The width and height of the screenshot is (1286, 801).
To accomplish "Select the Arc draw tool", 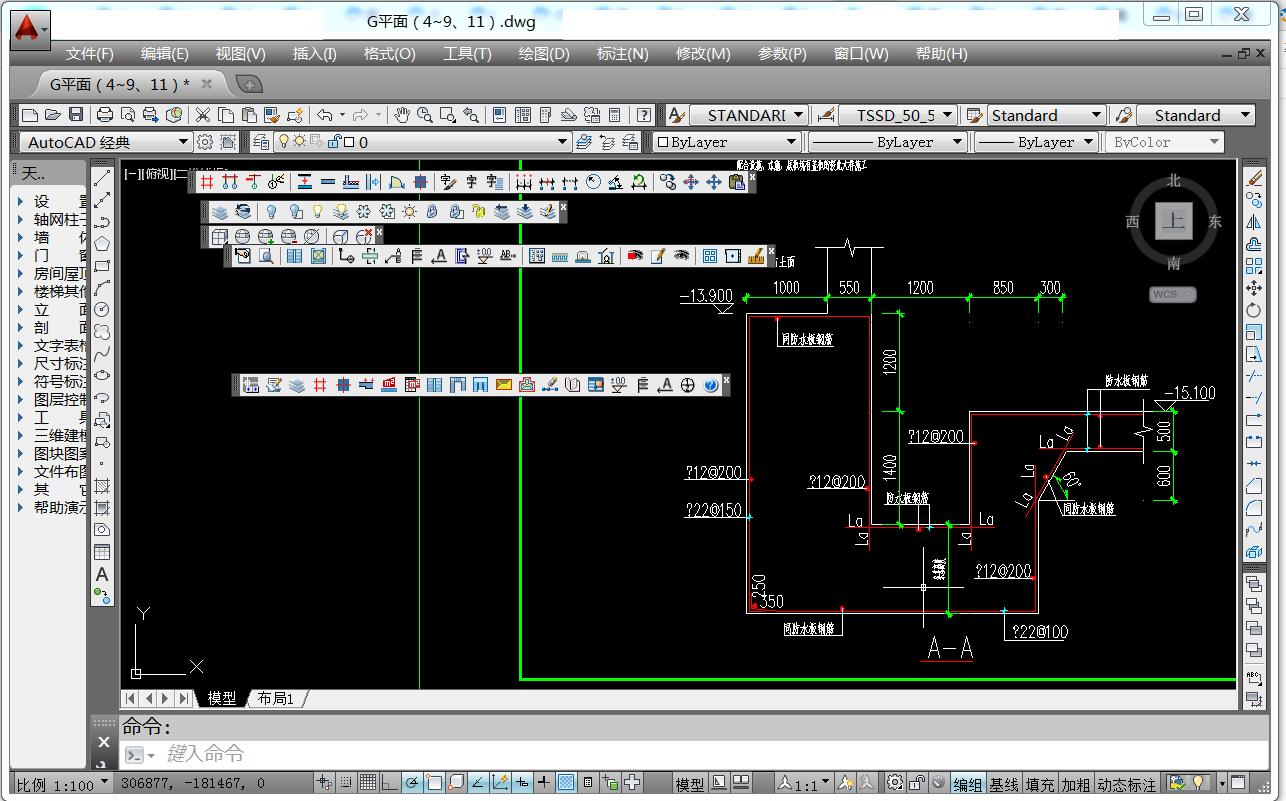I will coord(102,288).
